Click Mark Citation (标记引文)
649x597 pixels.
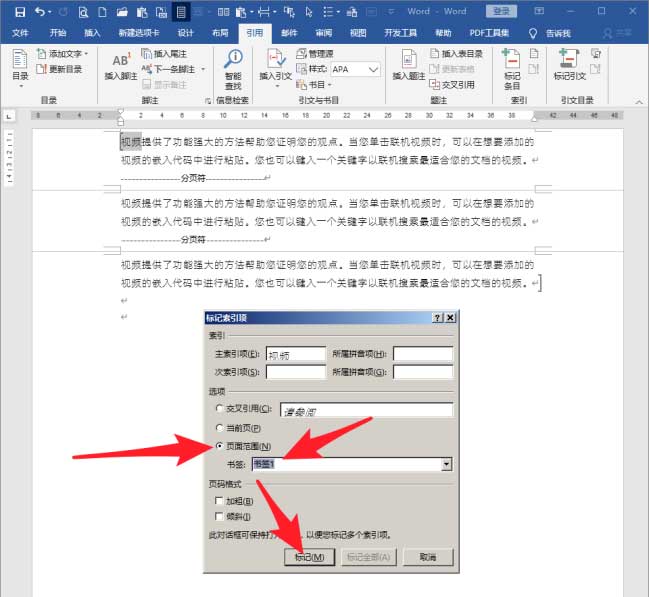click(570, 65)
